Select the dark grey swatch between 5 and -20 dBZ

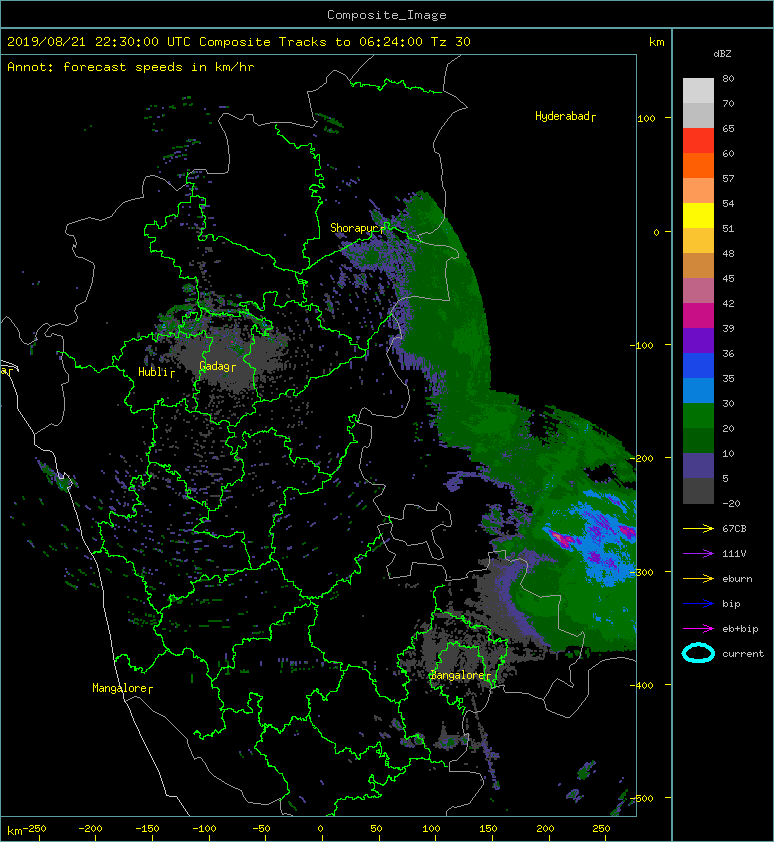tap(698, 490)
